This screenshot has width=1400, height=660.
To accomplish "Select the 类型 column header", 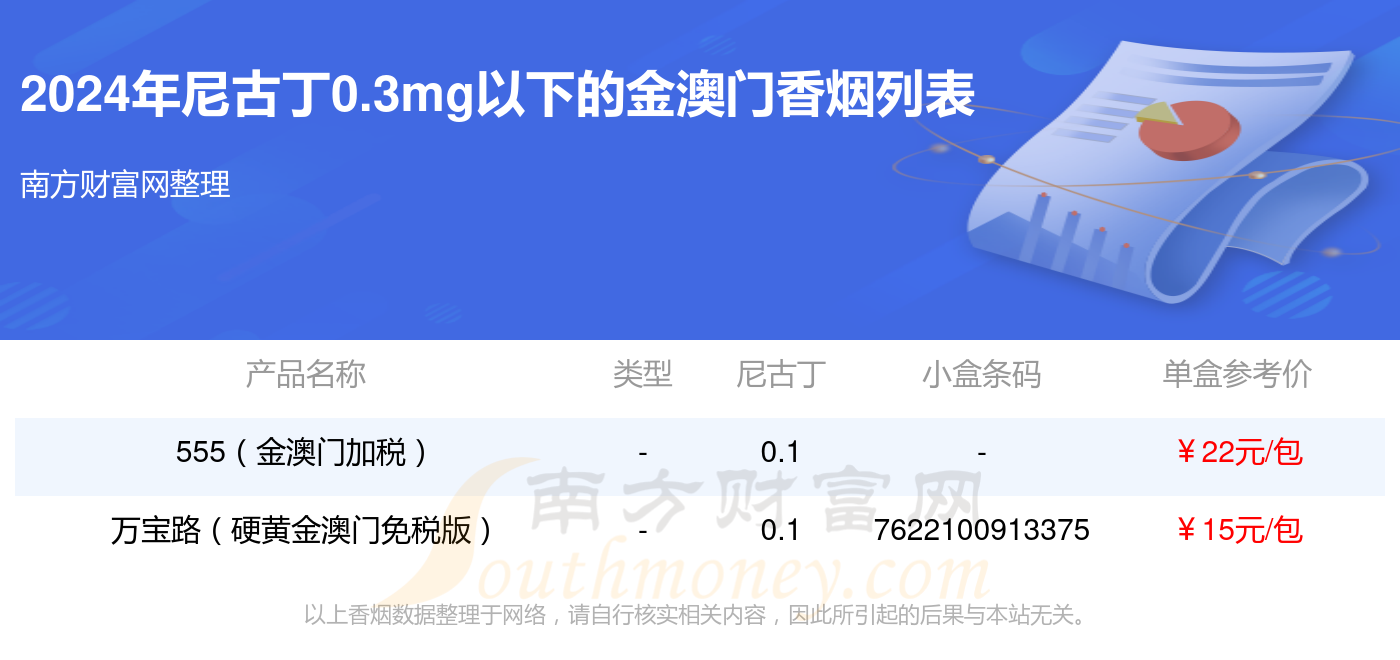I will tap(642, 374).
